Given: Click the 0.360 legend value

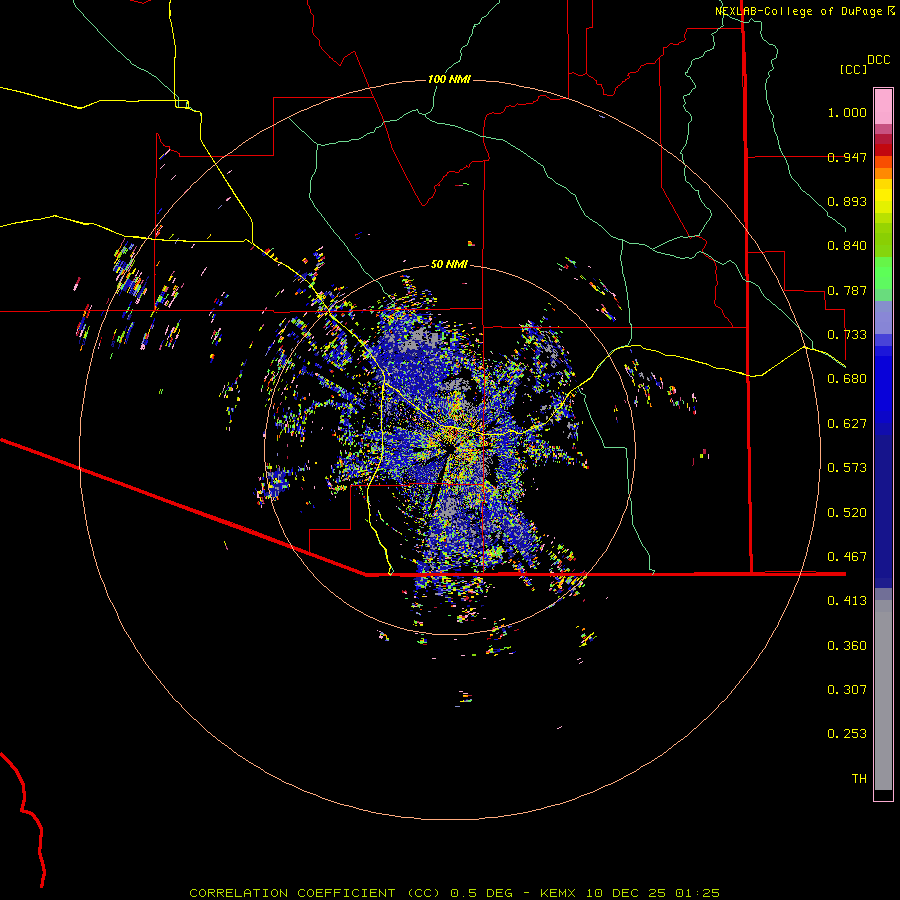Looking at the screenshot, I should tap(847, 646).
